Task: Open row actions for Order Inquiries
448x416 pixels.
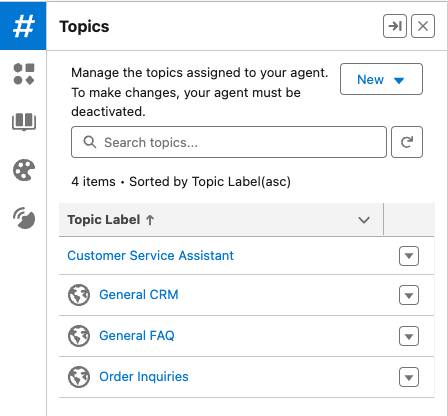Action: pos(409,377)
